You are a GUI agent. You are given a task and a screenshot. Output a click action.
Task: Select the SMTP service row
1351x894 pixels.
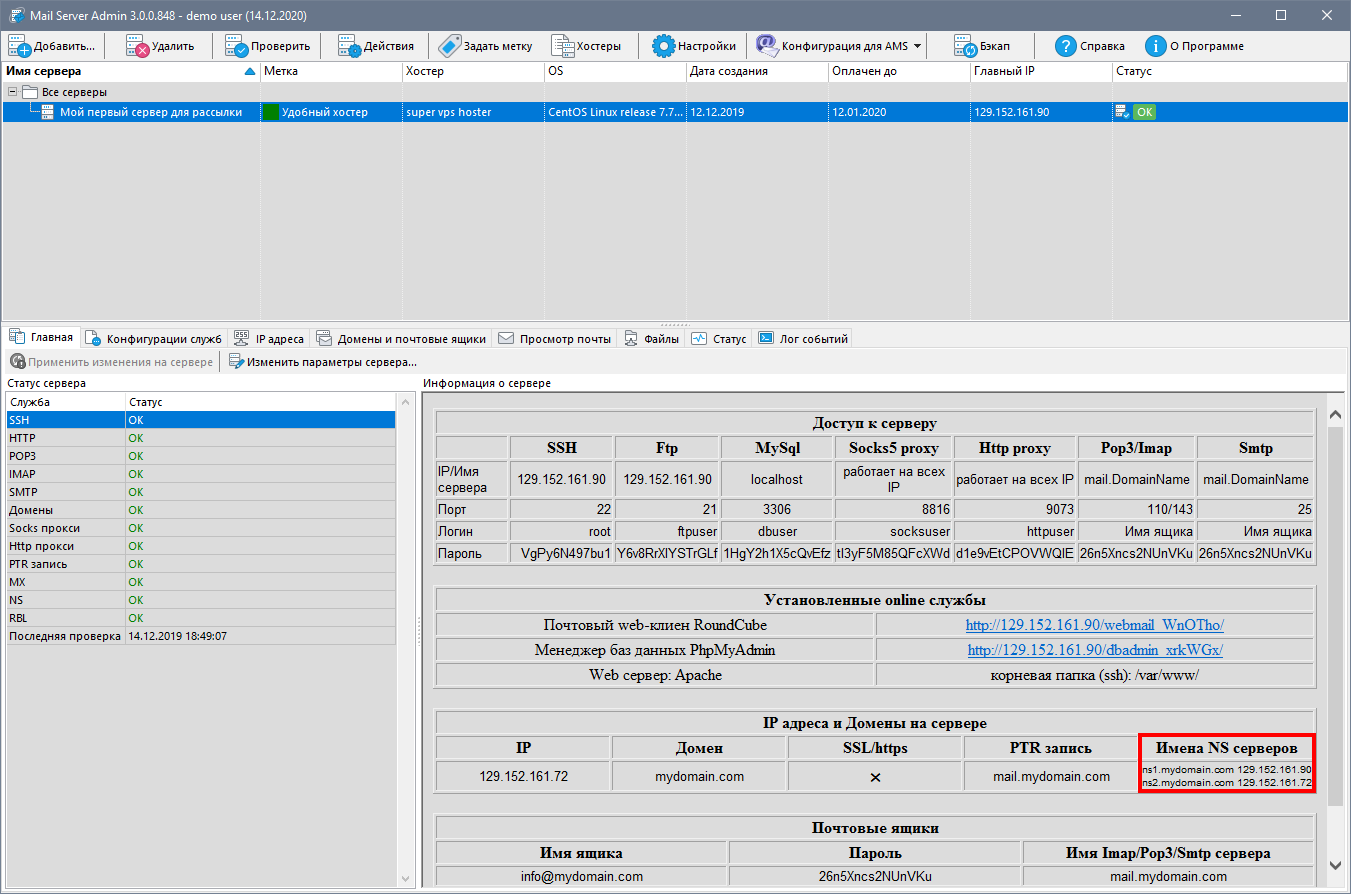(x=201, y=492)
